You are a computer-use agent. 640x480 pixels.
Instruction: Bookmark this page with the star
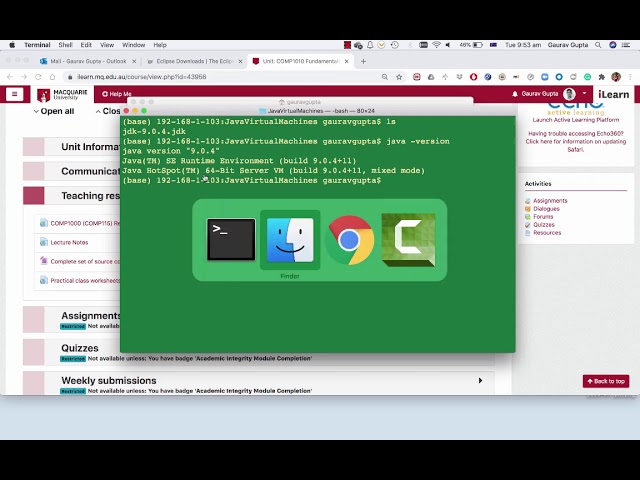(x=399, y=77)
